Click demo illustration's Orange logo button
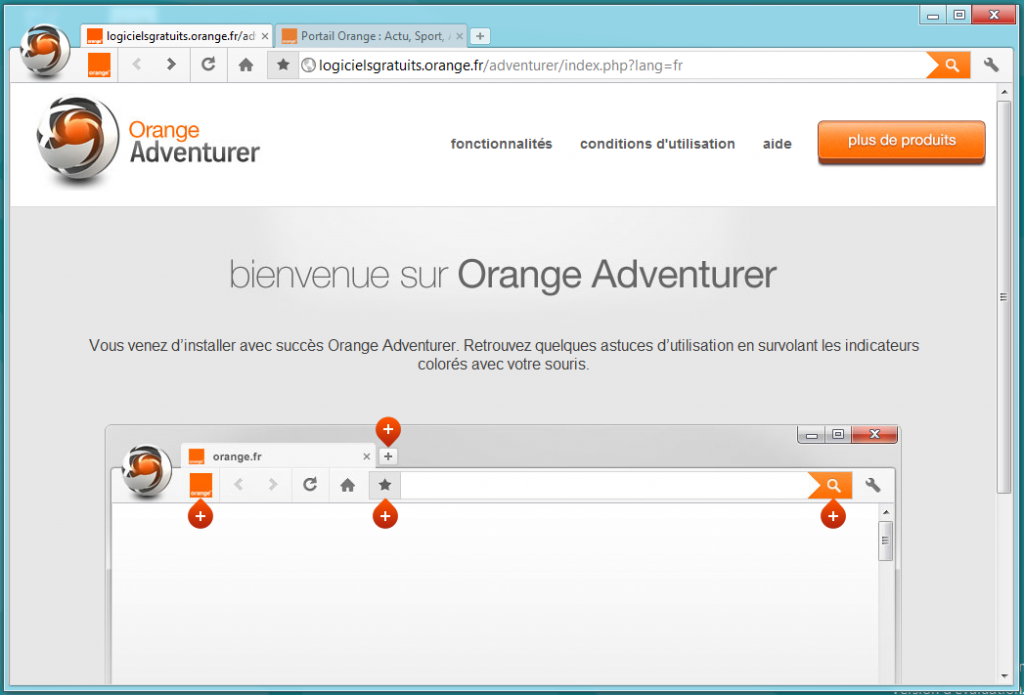 200,485
